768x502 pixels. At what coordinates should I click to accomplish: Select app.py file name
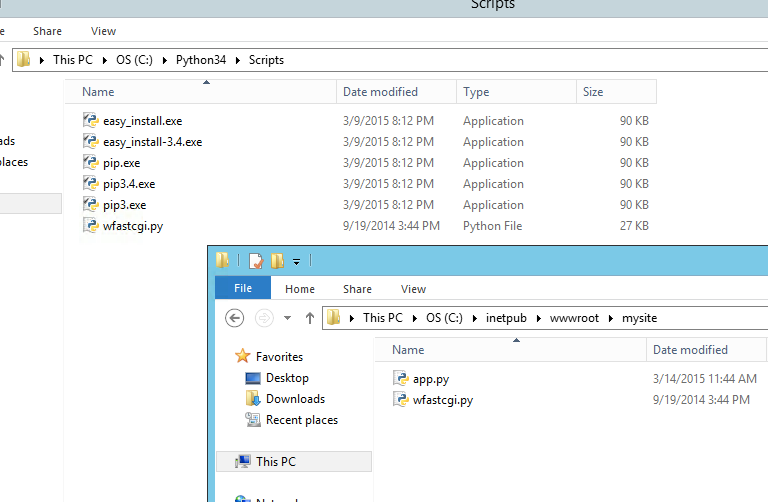pyautogui.click(x=431, y=379)
